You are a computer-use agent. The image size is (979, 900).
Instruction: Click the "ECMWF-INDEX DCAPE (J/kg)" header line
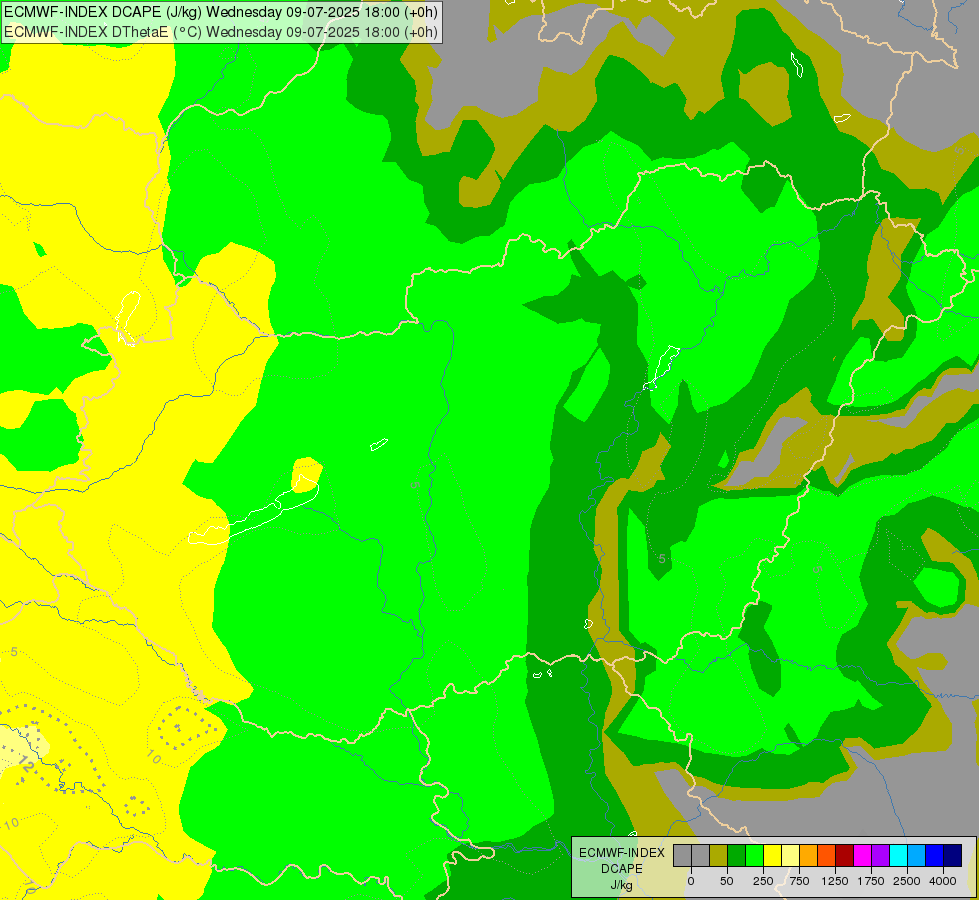tap(221, 12)
